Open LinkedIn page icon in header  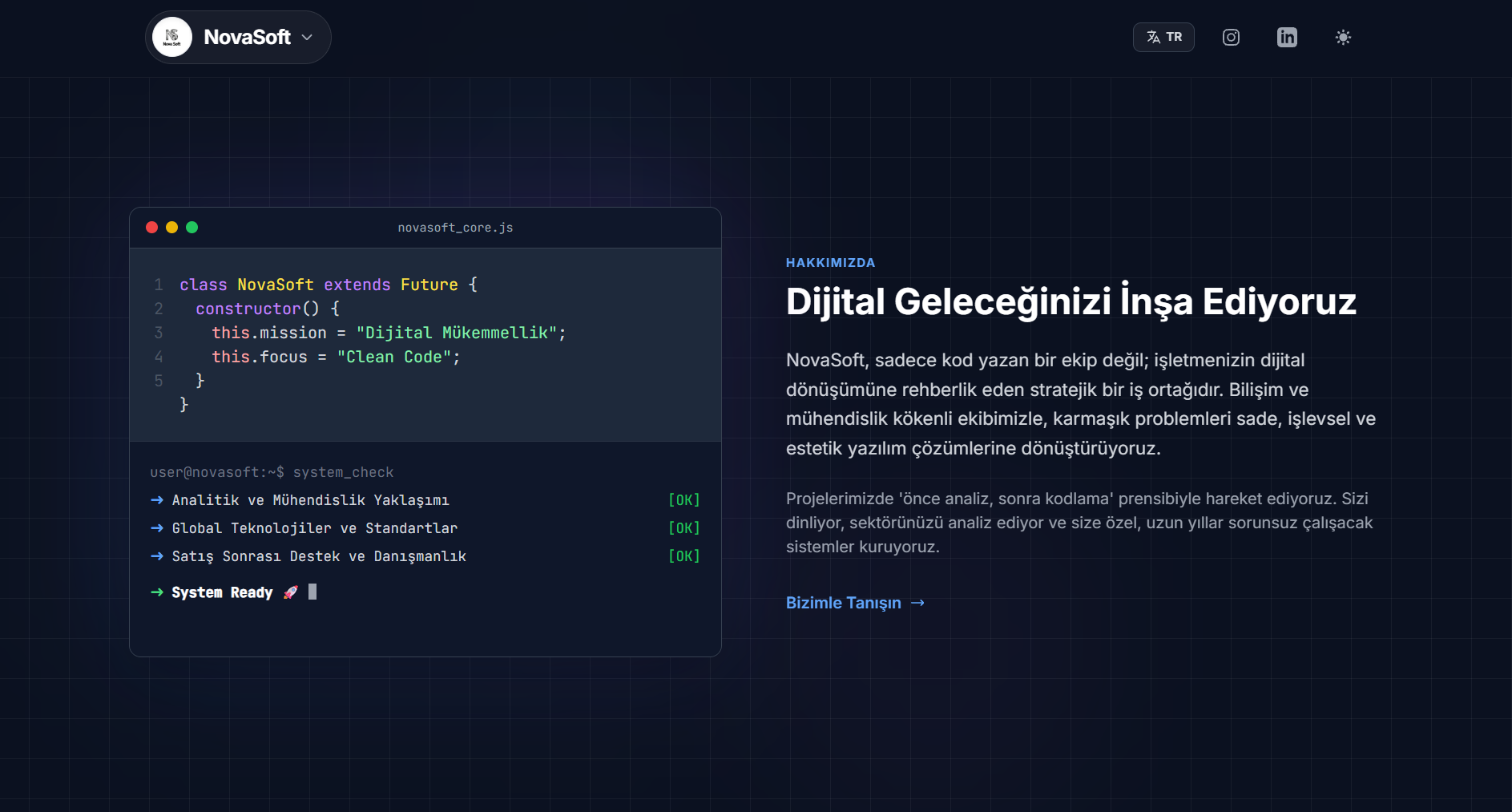tap(1287, 38)
